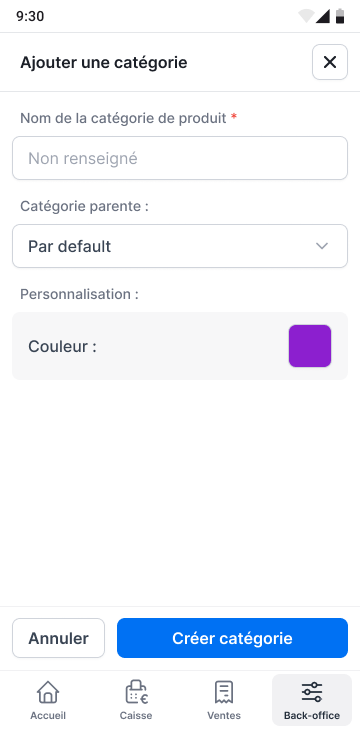This screenshot has width=360, height=730.
Task: Tap the cellular signal status icon
Action: coord(323,16)
